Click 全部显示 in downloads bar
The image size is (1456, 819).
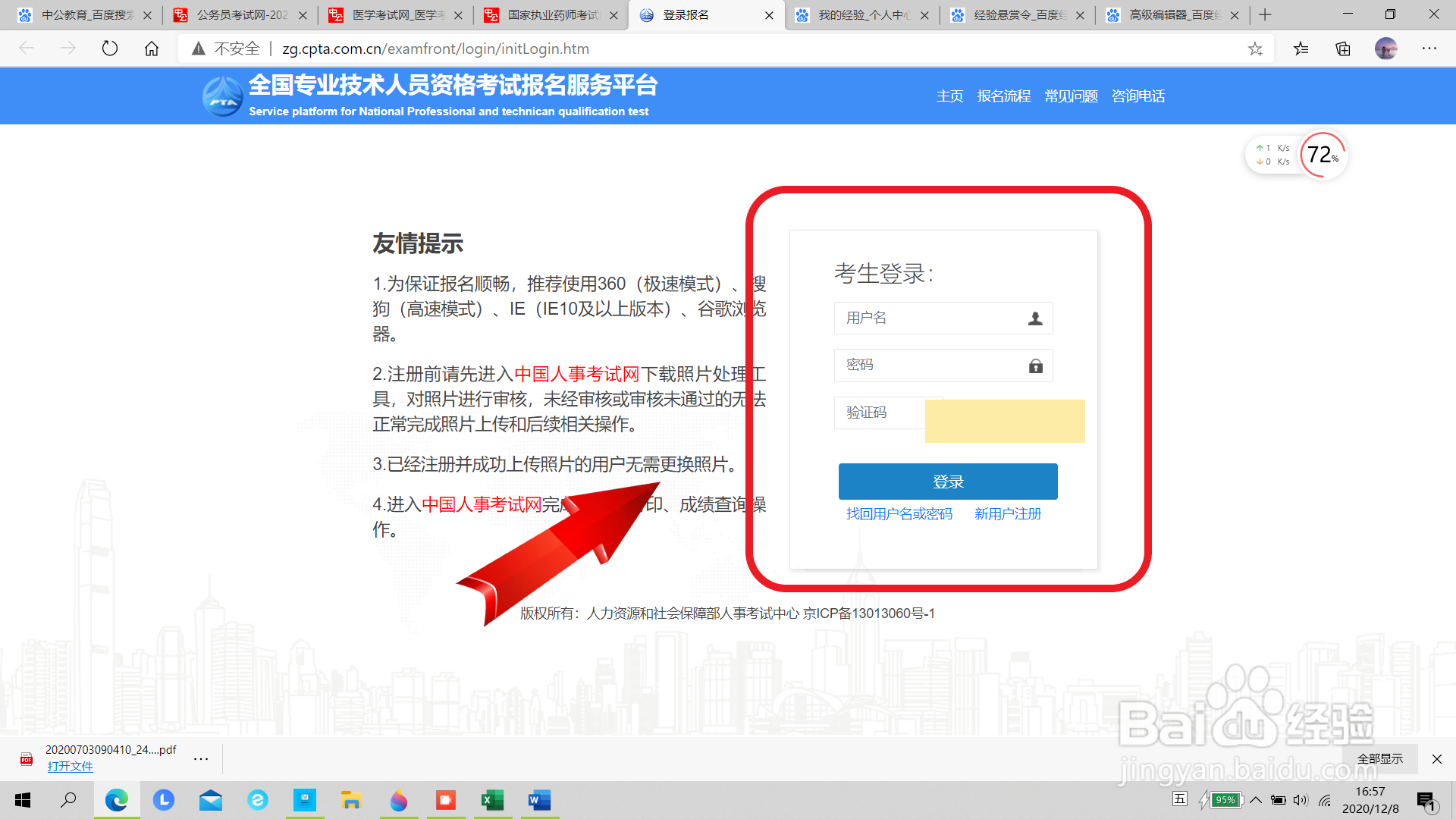click(1380, 759)
